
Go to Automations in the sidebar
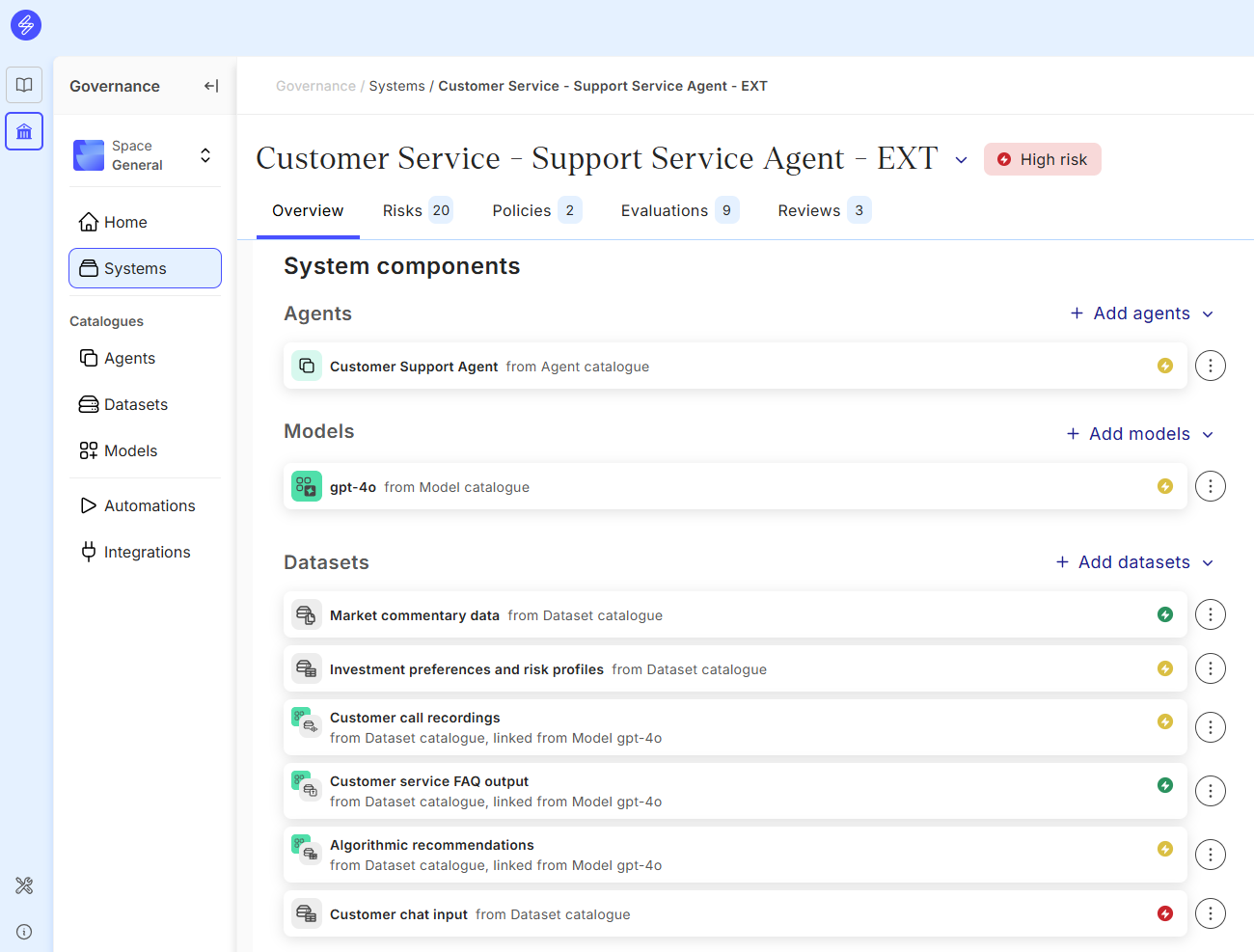coord(149,505)
